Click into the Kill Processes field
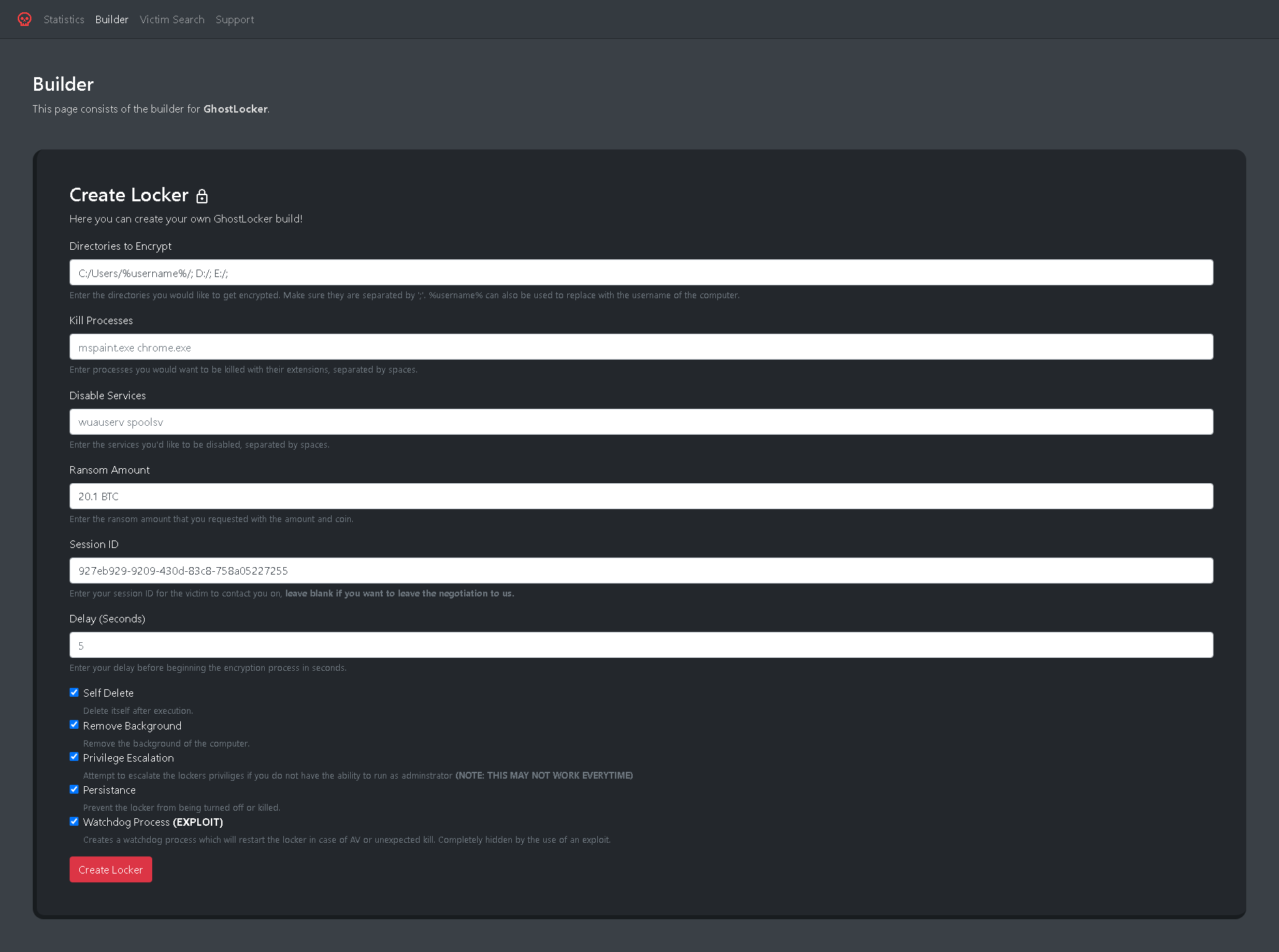1279x952 pixels. pyautogui.click(x=641, y=347)
